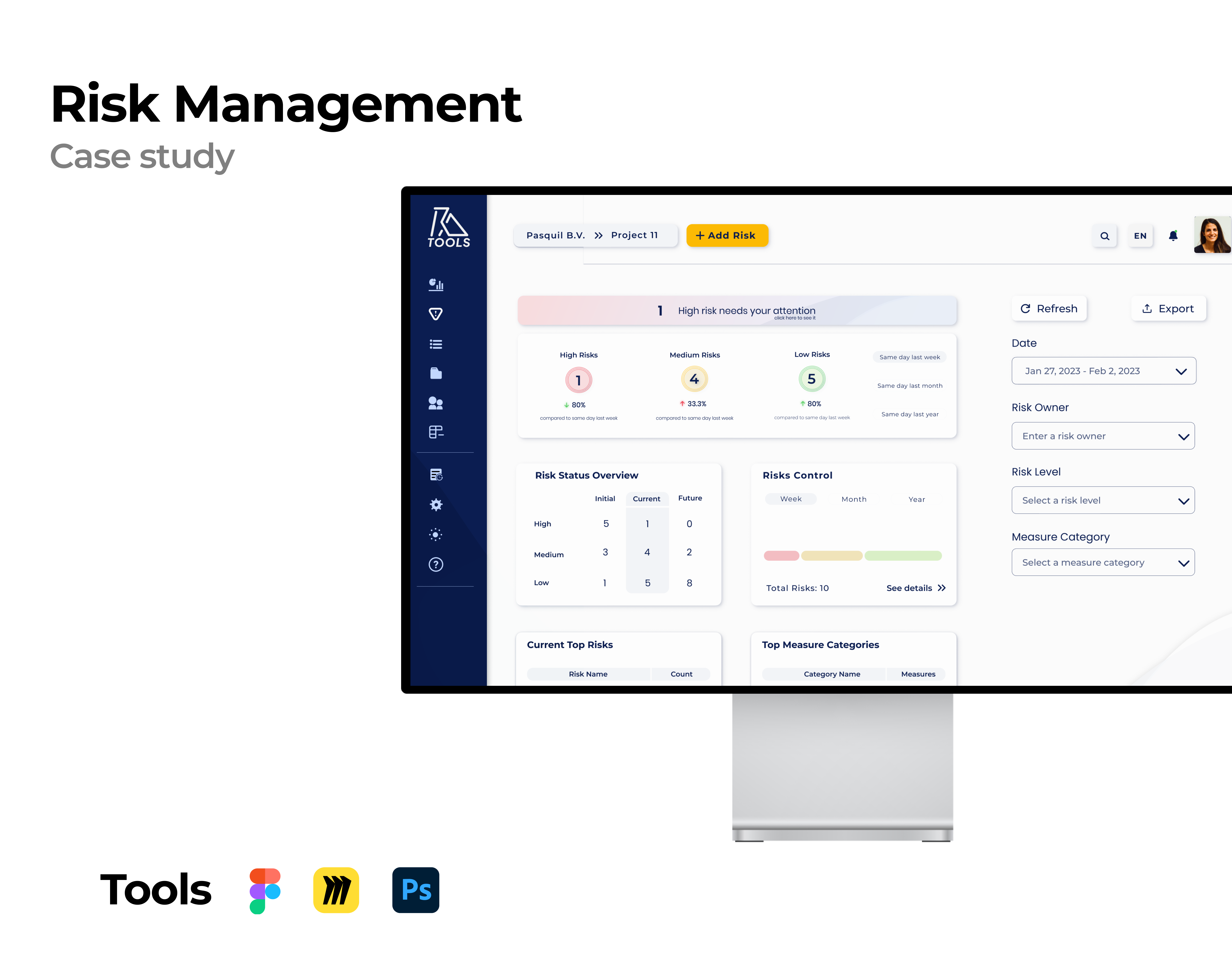Open the risk list icon in sidebar
Screen dimensions: 1232x961
(x=435, y=344)
